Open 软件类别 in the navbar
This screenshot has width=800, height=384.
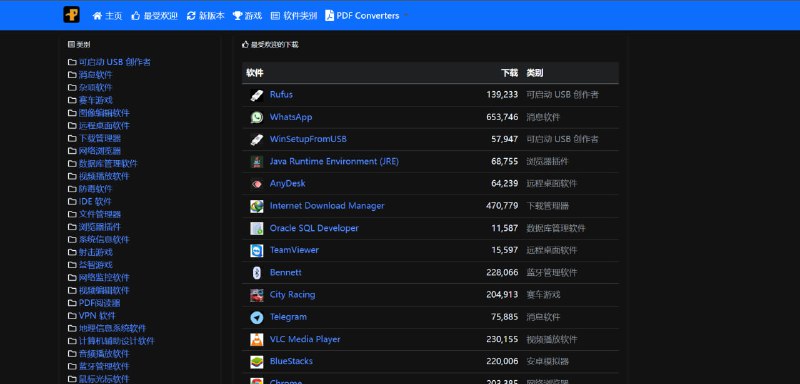294,16
